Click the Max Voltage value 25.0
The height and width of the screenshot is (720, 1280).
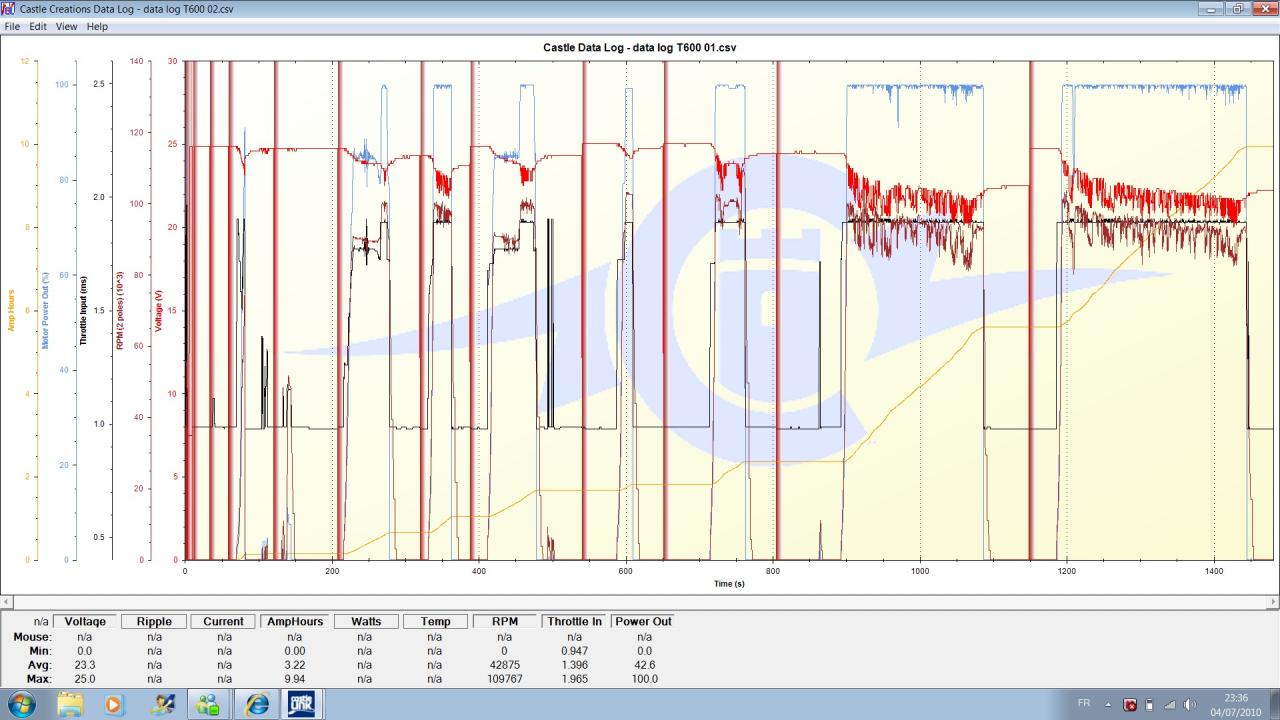[85, 679]
